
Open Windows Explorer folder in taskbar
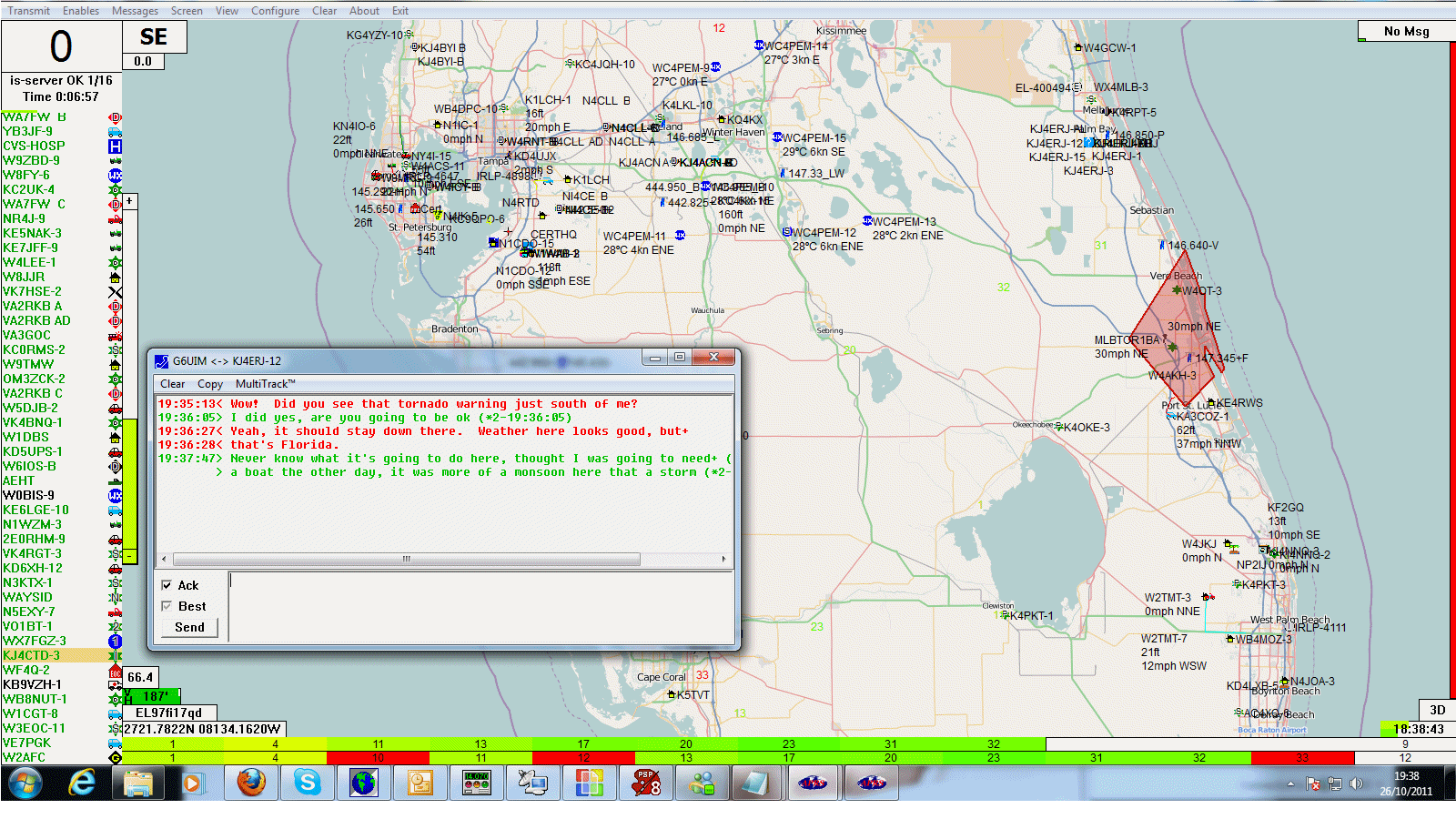click(x=138, y=783)
